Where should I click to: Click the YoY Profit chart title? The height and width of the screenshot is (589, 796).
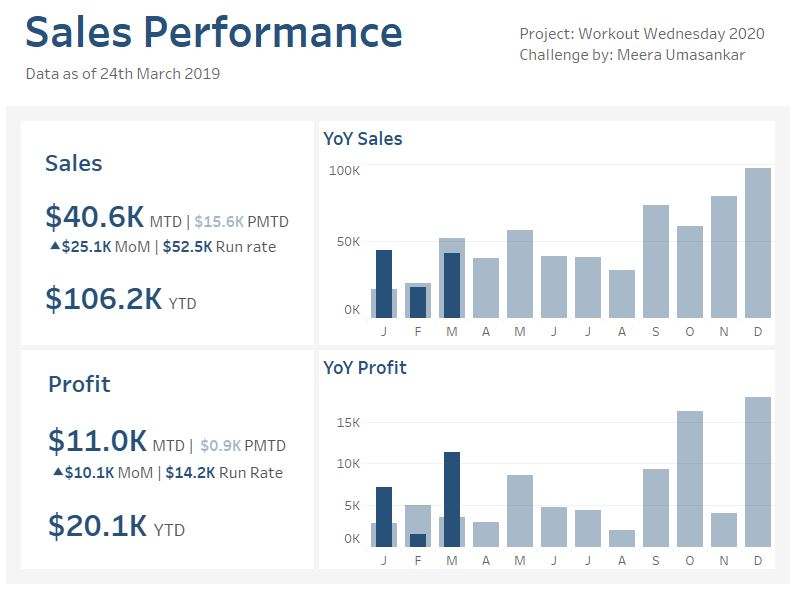(365, 367)
